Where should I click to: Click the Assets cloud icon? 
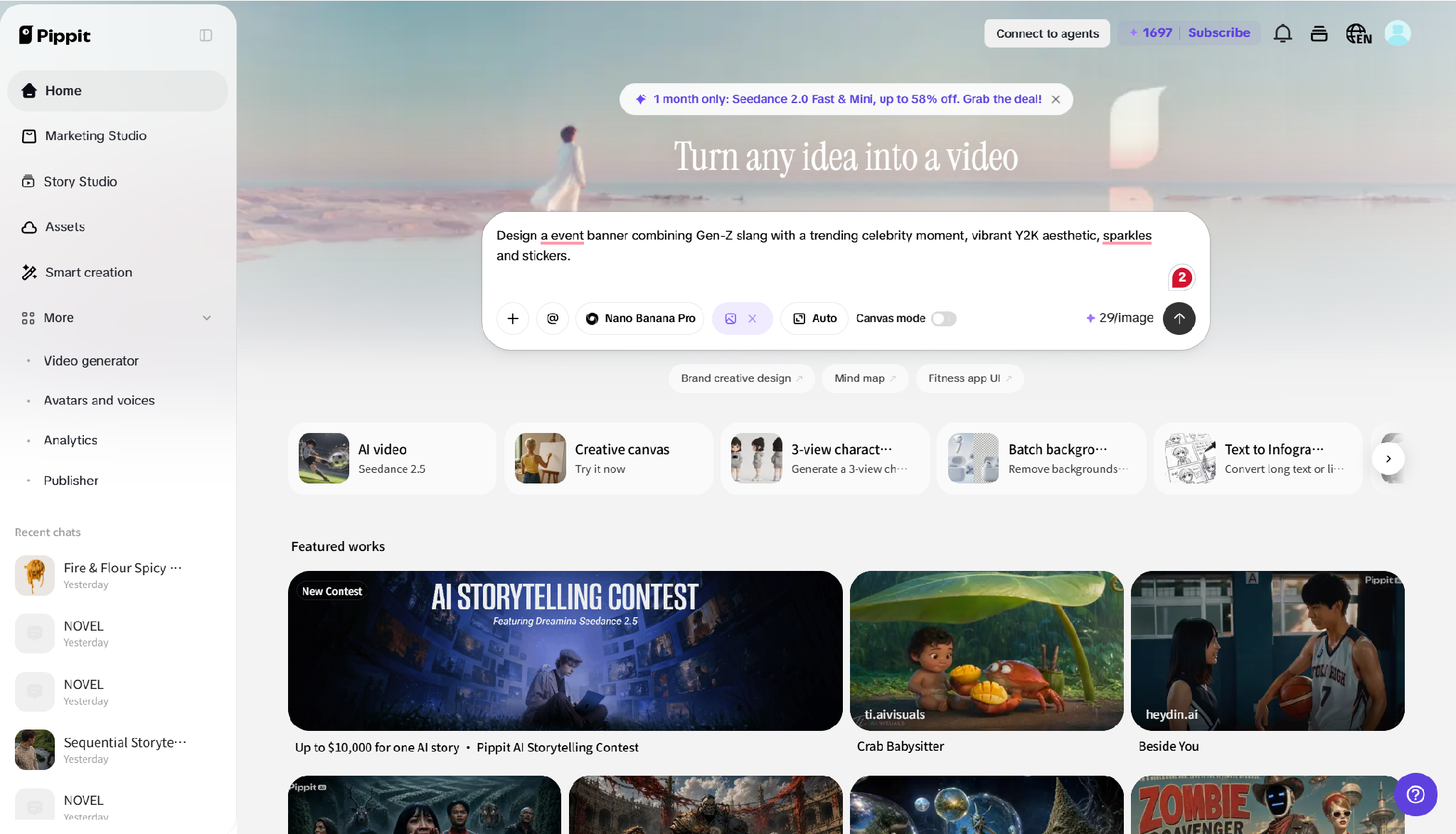[x=29, y=227]
